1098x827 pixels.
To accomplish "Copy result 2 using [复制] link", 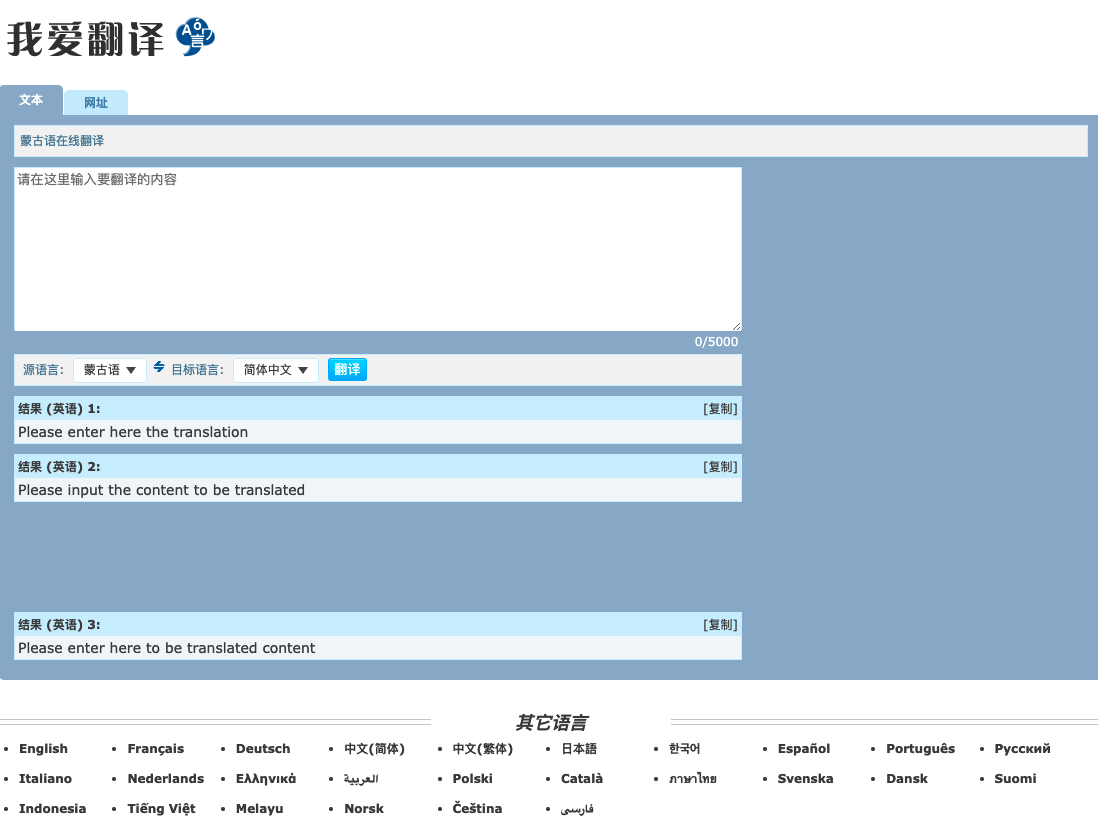I will click(720, 467).
